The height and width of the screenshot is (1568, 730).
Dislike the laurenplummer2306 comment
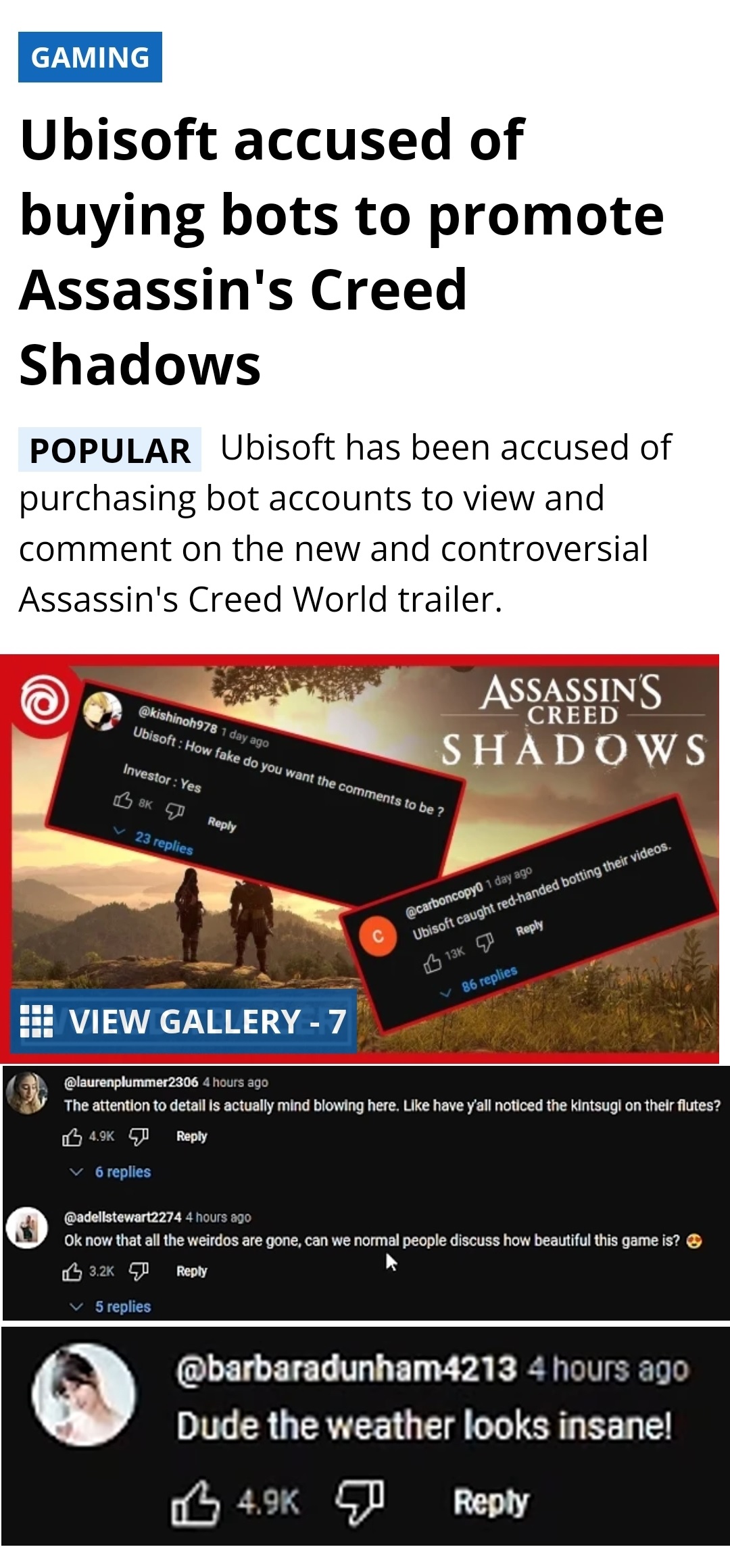pyautogui.click(x=138, y=1137)
